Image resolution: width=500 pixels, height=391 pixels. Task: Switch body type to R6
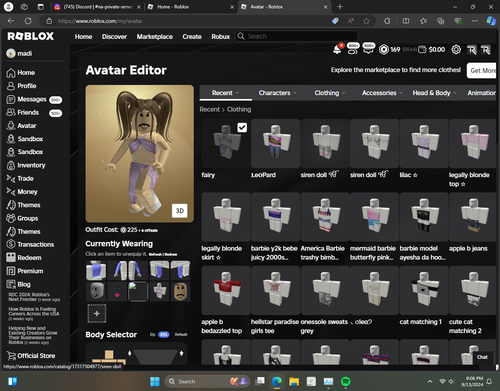pos(153,334)
